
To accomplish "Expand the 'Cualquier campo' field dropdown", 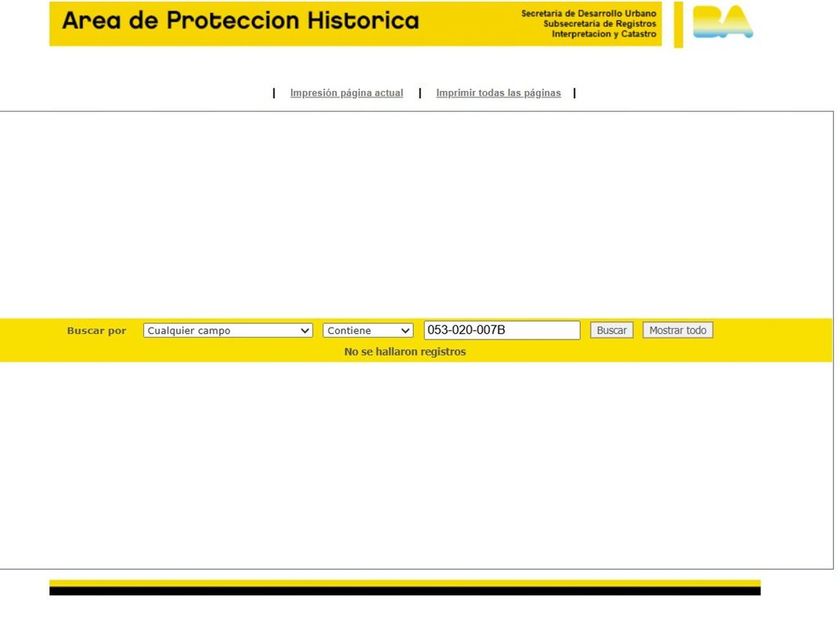I will pos(228,331).
